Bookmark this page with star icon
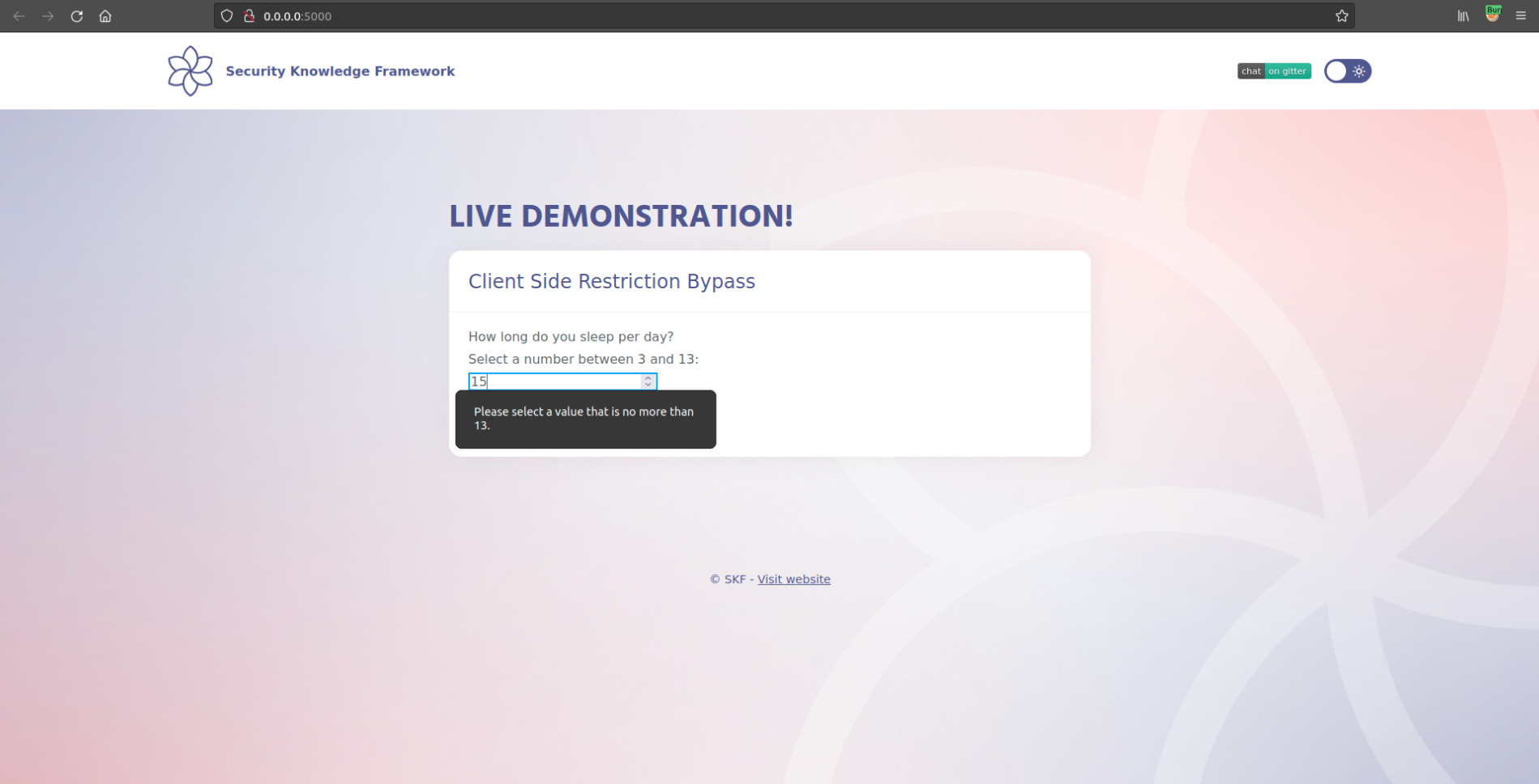 [x=1342, y=16]
